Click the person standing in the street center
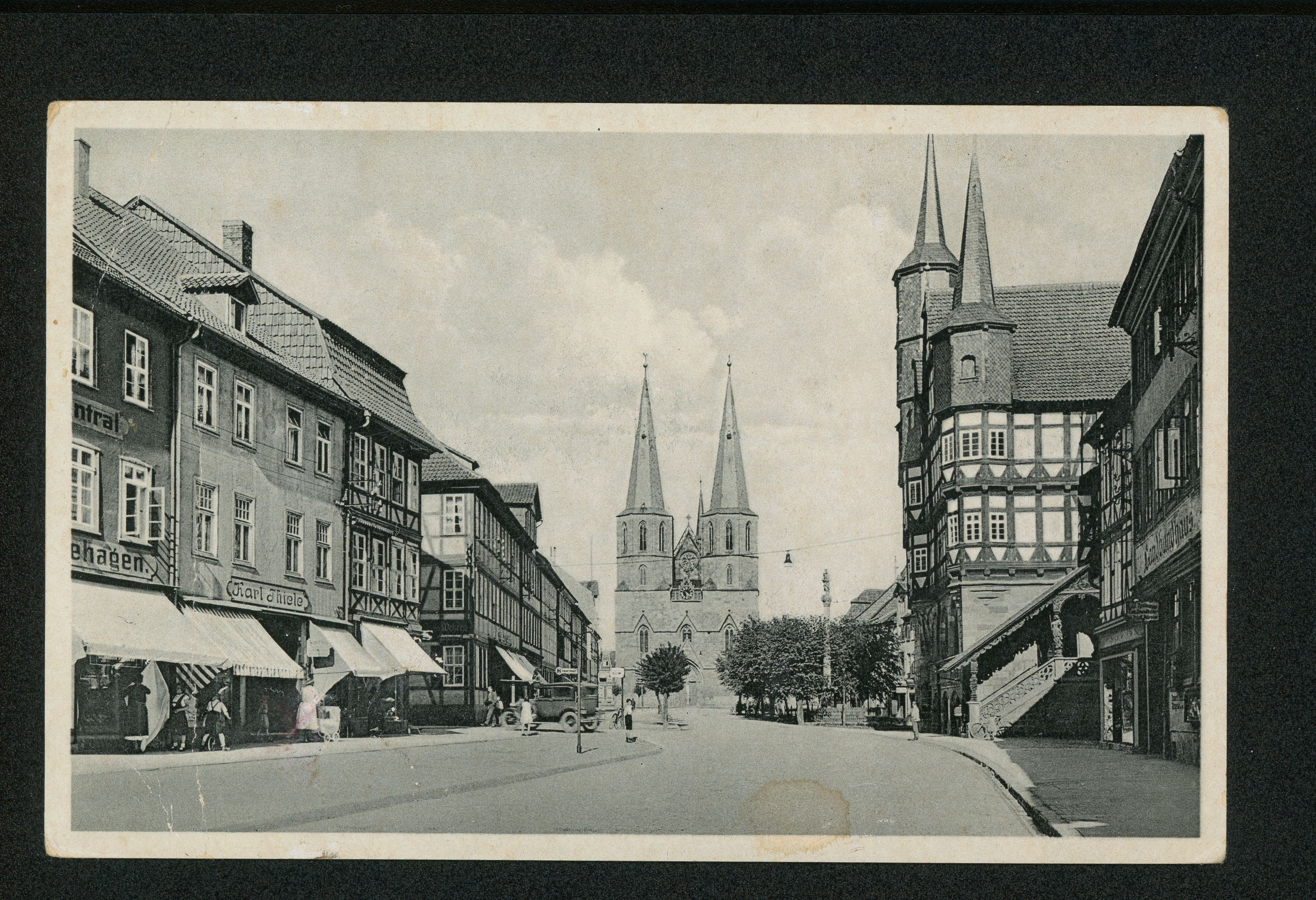The height and width of the screenshot is (900, 1316). pos(629,719)
